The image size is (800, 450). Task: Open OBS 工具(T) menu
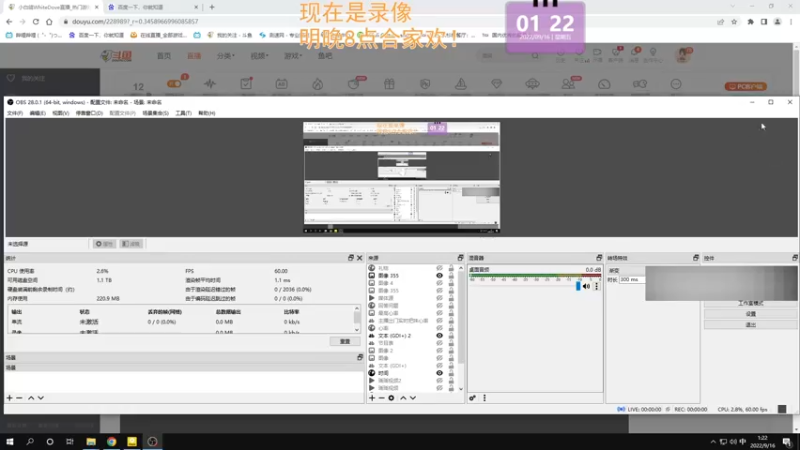183,113
